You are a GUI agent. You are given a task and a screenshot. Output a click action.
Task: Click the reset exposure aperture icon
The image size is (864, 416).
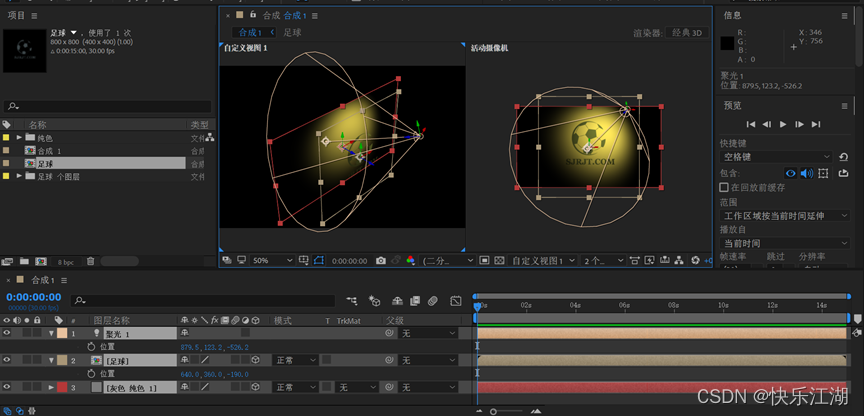(695, 260)
